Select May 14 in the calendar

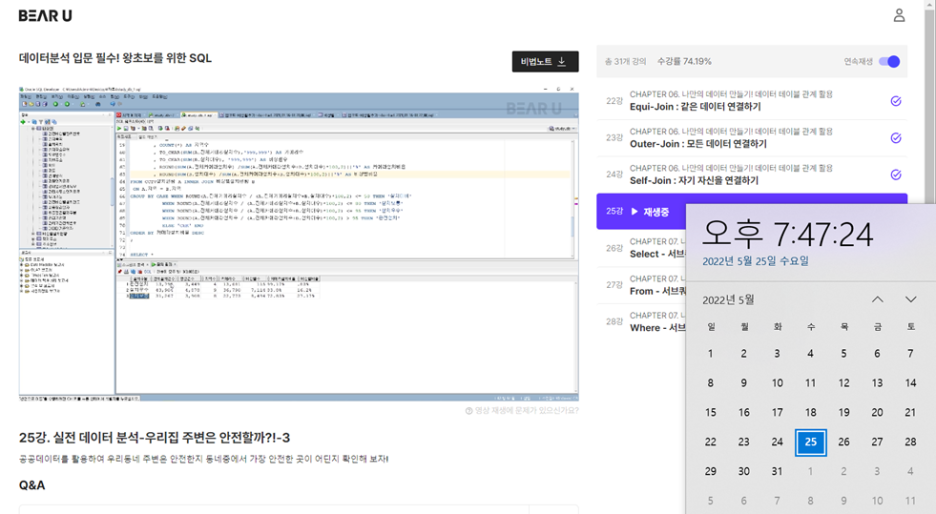pyautogui.click(x=910, y=383)
